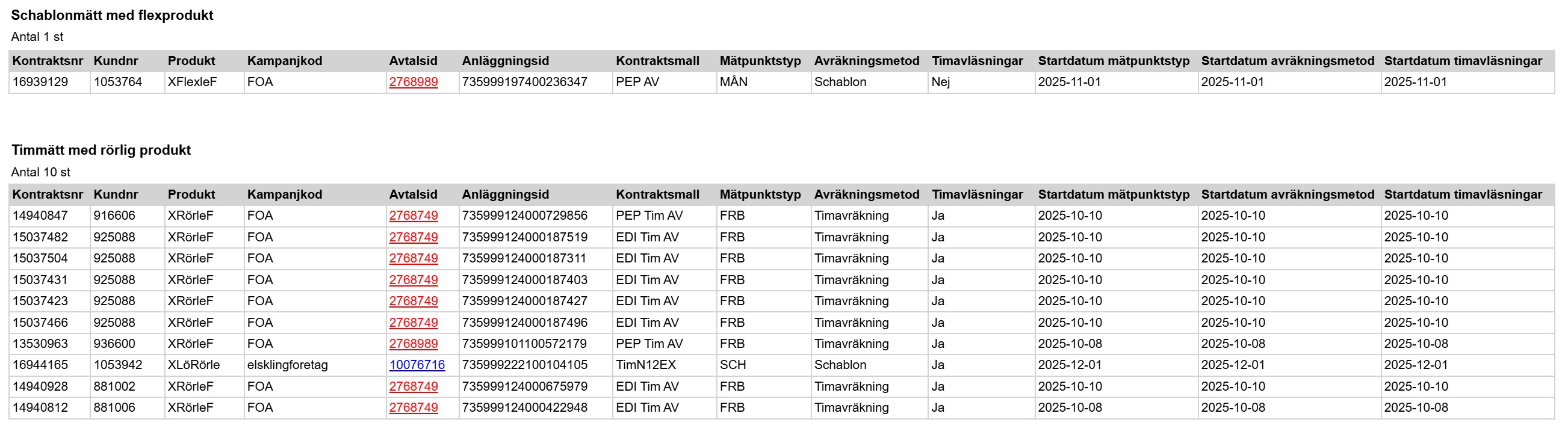The image size is (1568, 434).
Task: Click the elsklingforetag campaign code cell
Action: [x=287, y=365]
